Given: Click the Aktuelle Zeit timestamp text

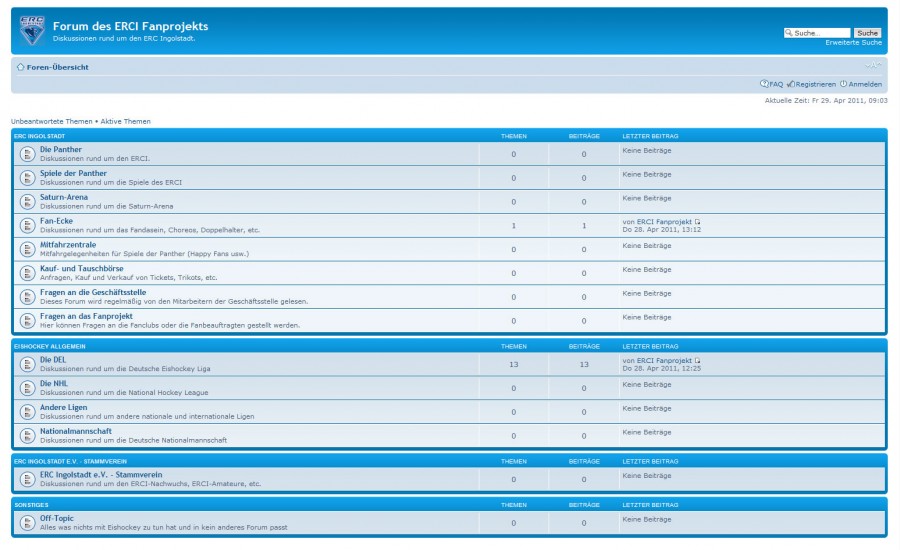Looking at the screenshot, I should (826, 100).
